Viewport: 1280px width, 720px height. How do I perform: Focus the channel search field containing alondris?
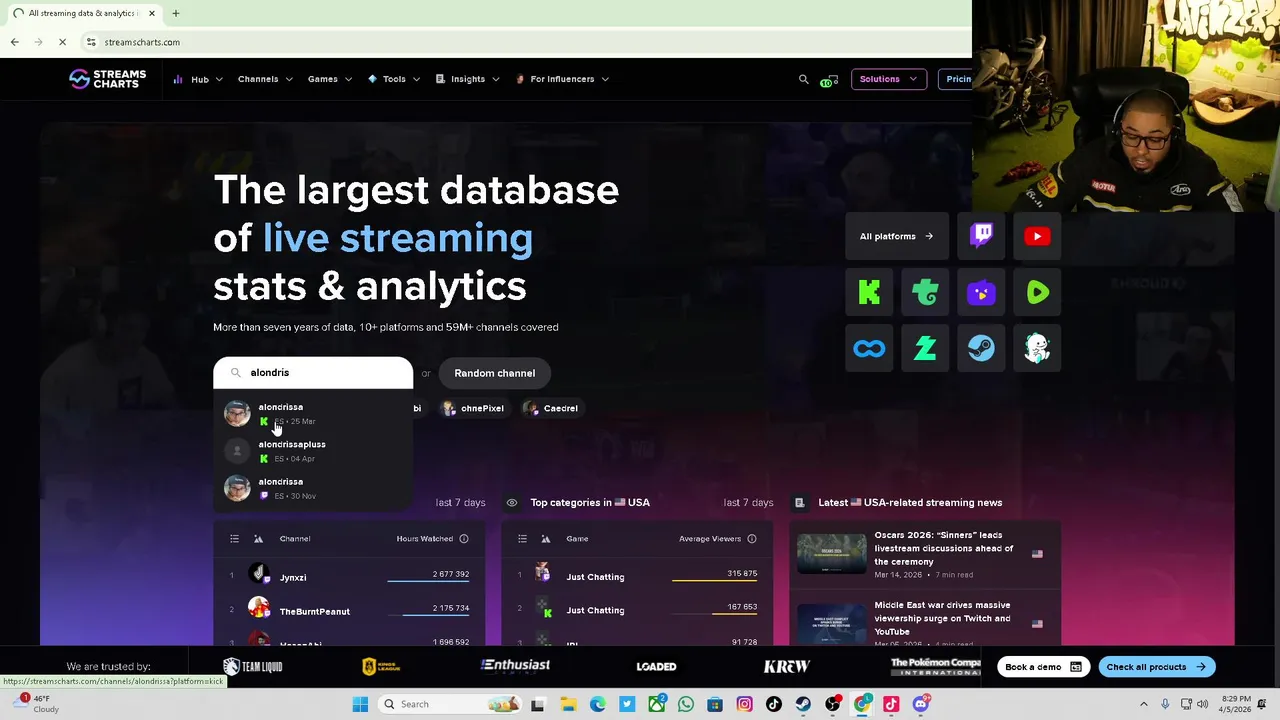[x=313, y=372]
